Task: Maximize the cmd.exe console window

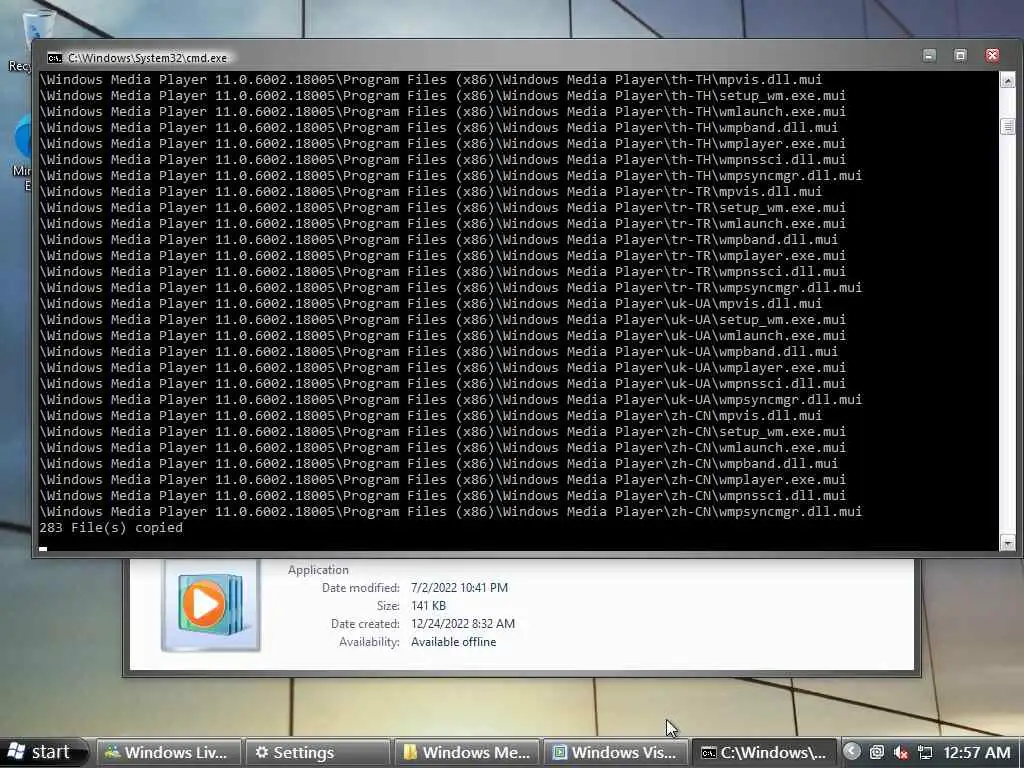Action: pyautogui.click(x=960, y=56)
